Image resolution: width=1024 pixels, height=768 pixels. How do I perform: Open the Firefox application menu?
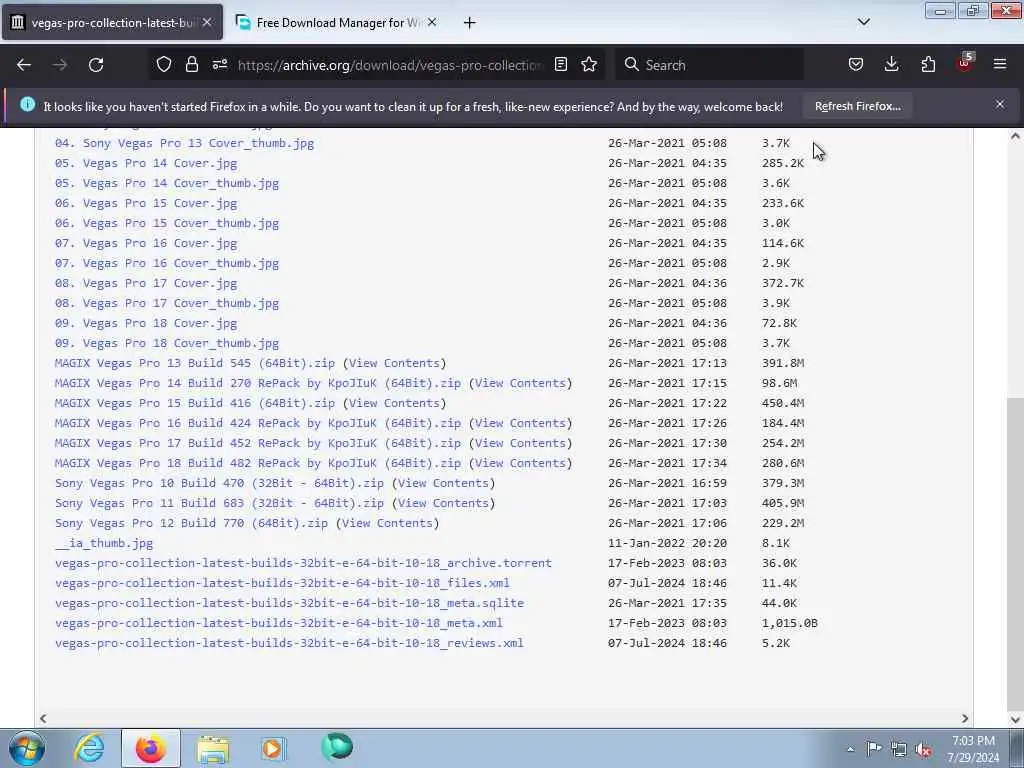tap(1000, 65)
